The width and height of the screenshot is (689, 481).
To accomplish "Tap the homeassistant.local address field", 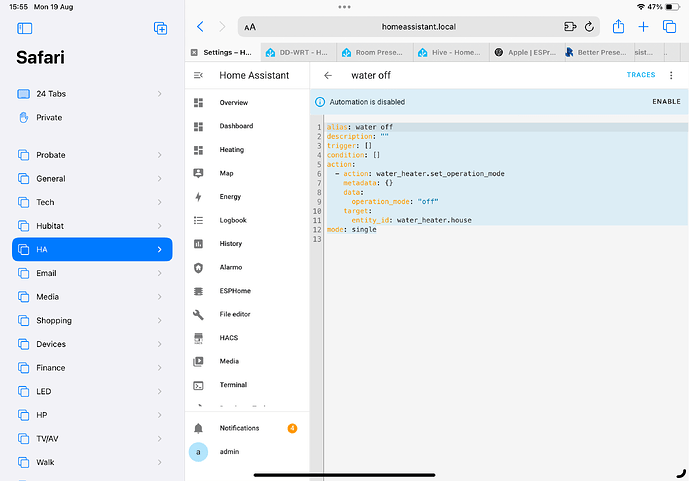I will coord(419,27).
